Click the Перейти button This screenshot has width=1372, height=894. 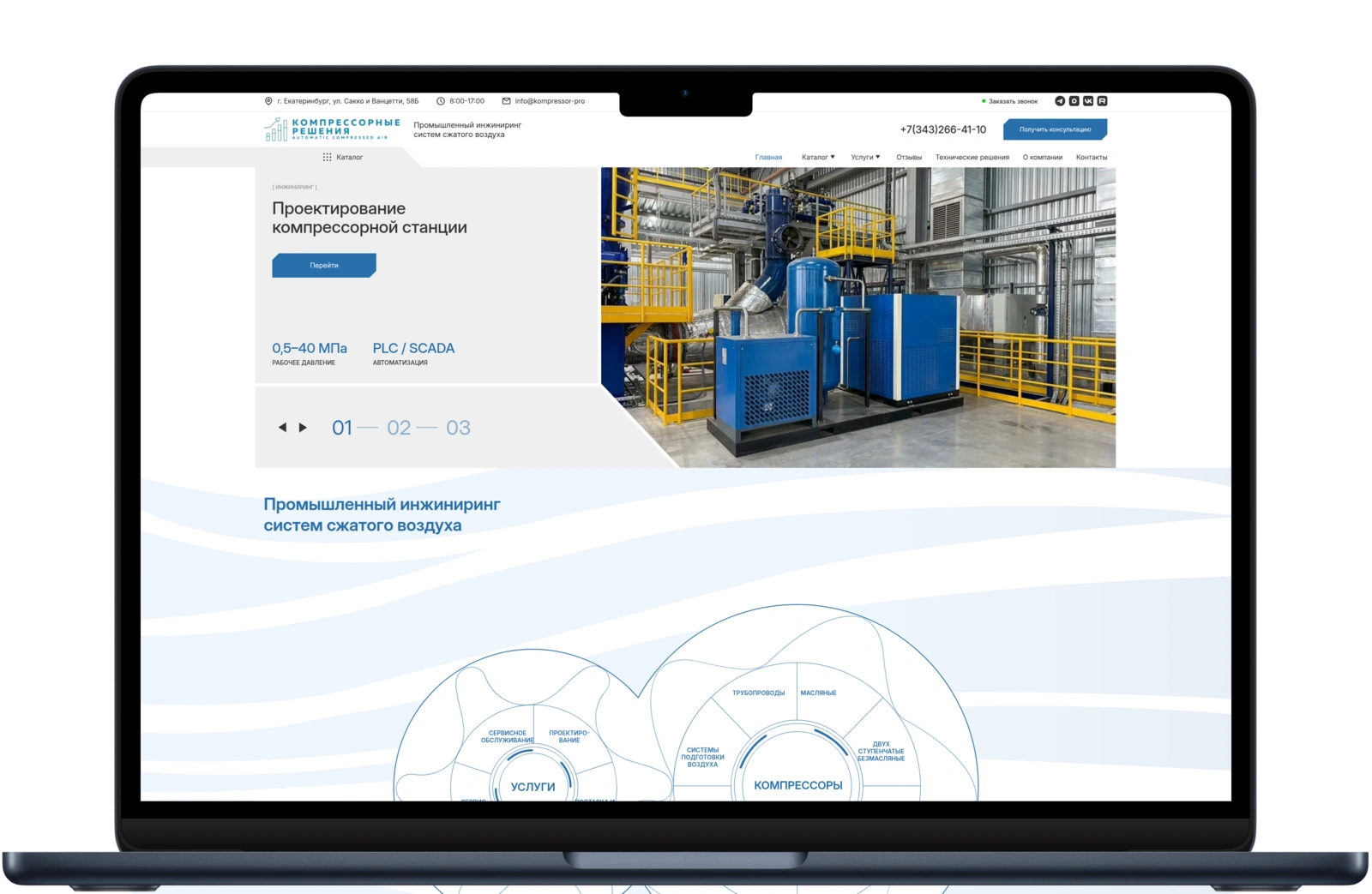[x=324, y=266]
